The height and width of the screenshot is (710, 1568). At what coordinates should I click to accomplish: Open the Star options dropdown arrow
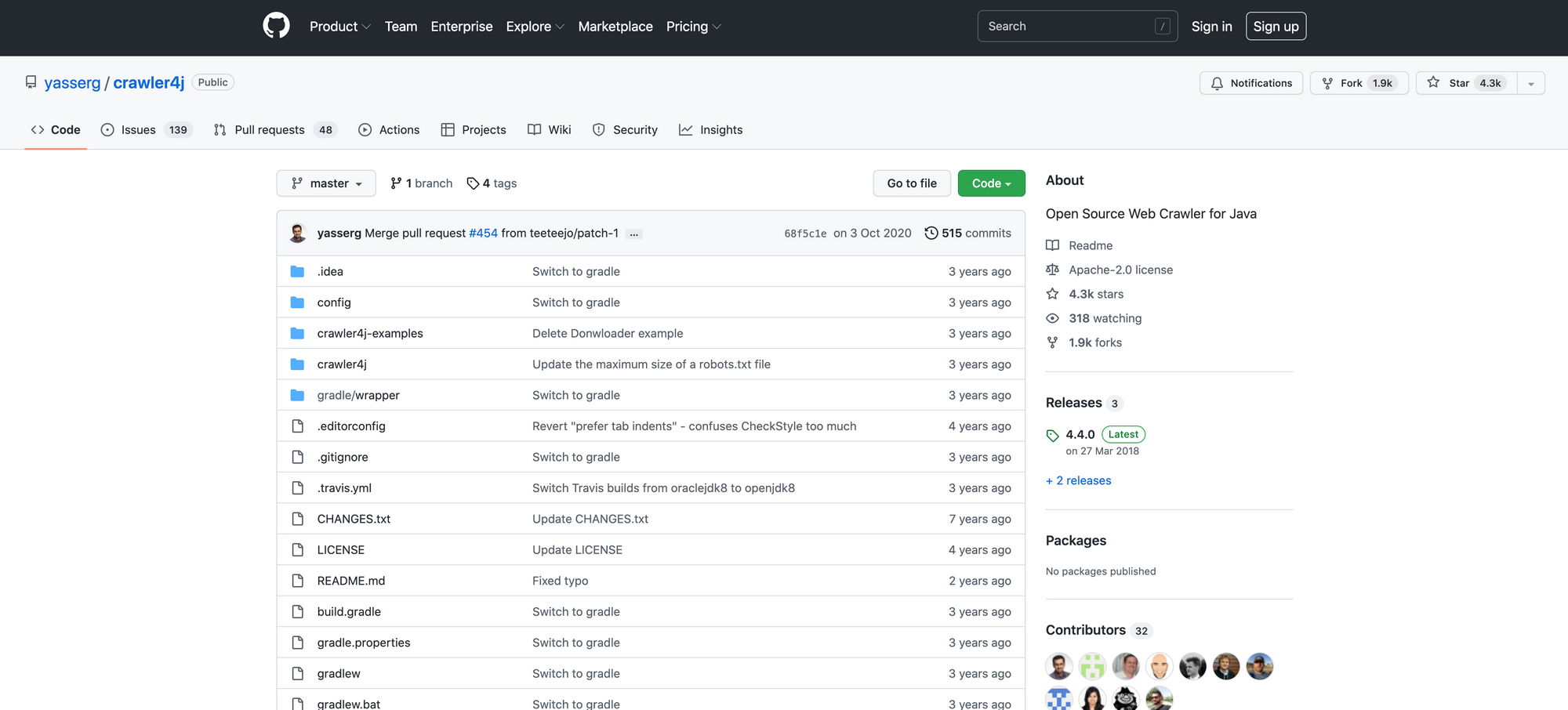tap(1530, 83)
